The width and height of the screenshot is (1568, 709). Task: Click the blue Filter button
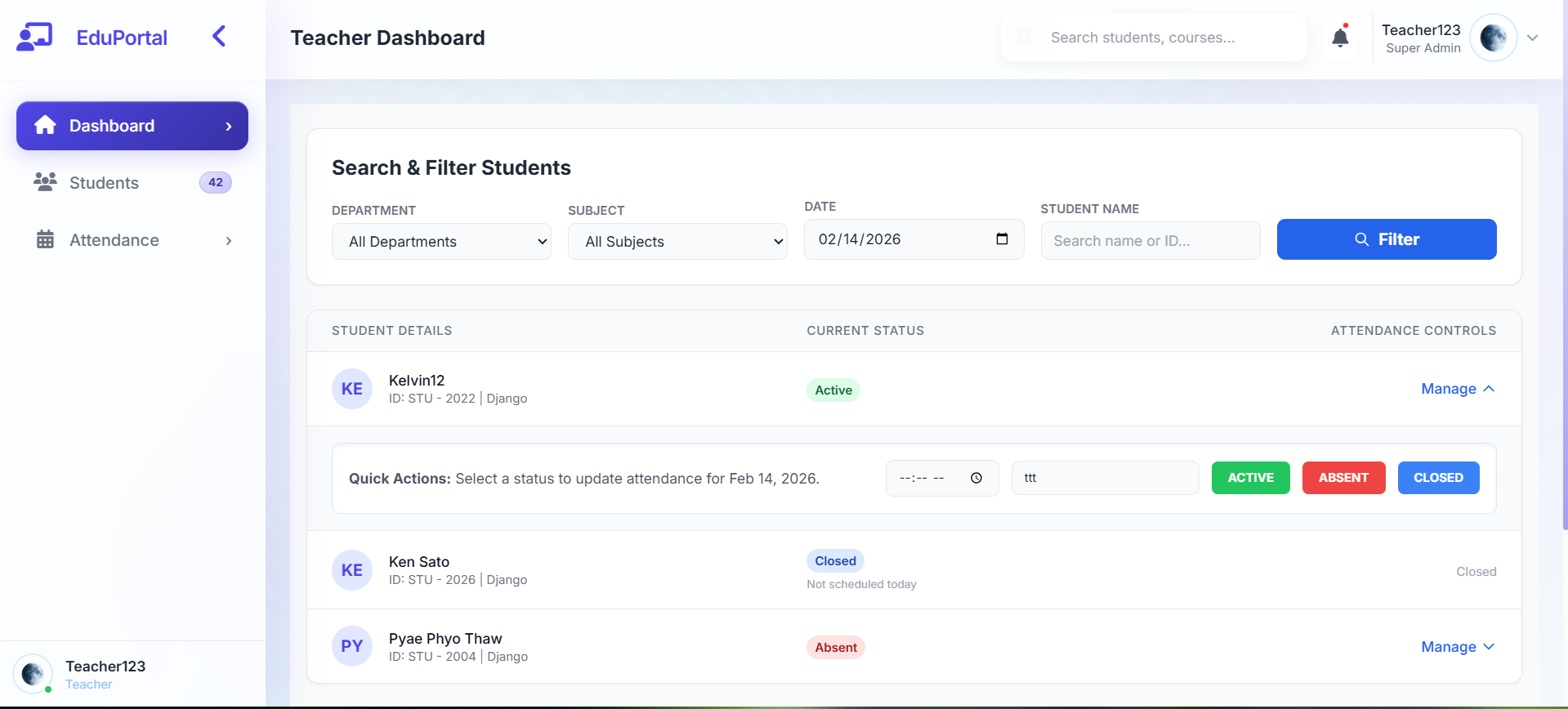(x=1387, y=239)
